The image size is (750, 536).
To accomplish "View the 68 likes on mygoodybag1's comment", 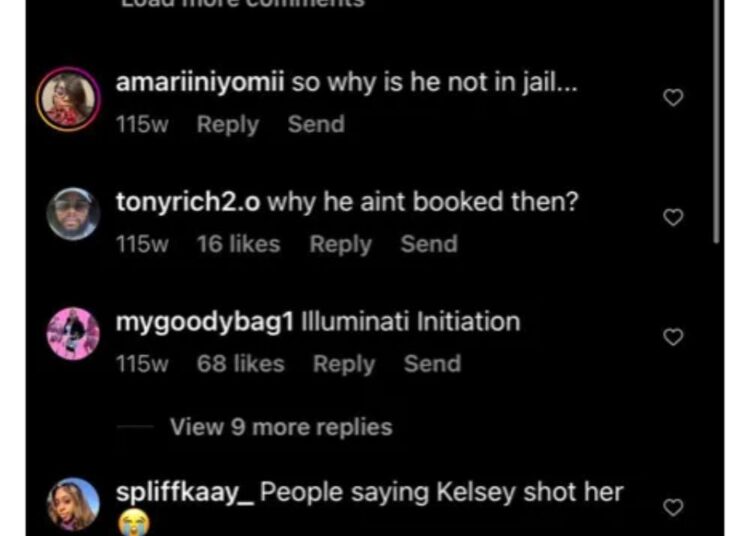I will [241, 363].
